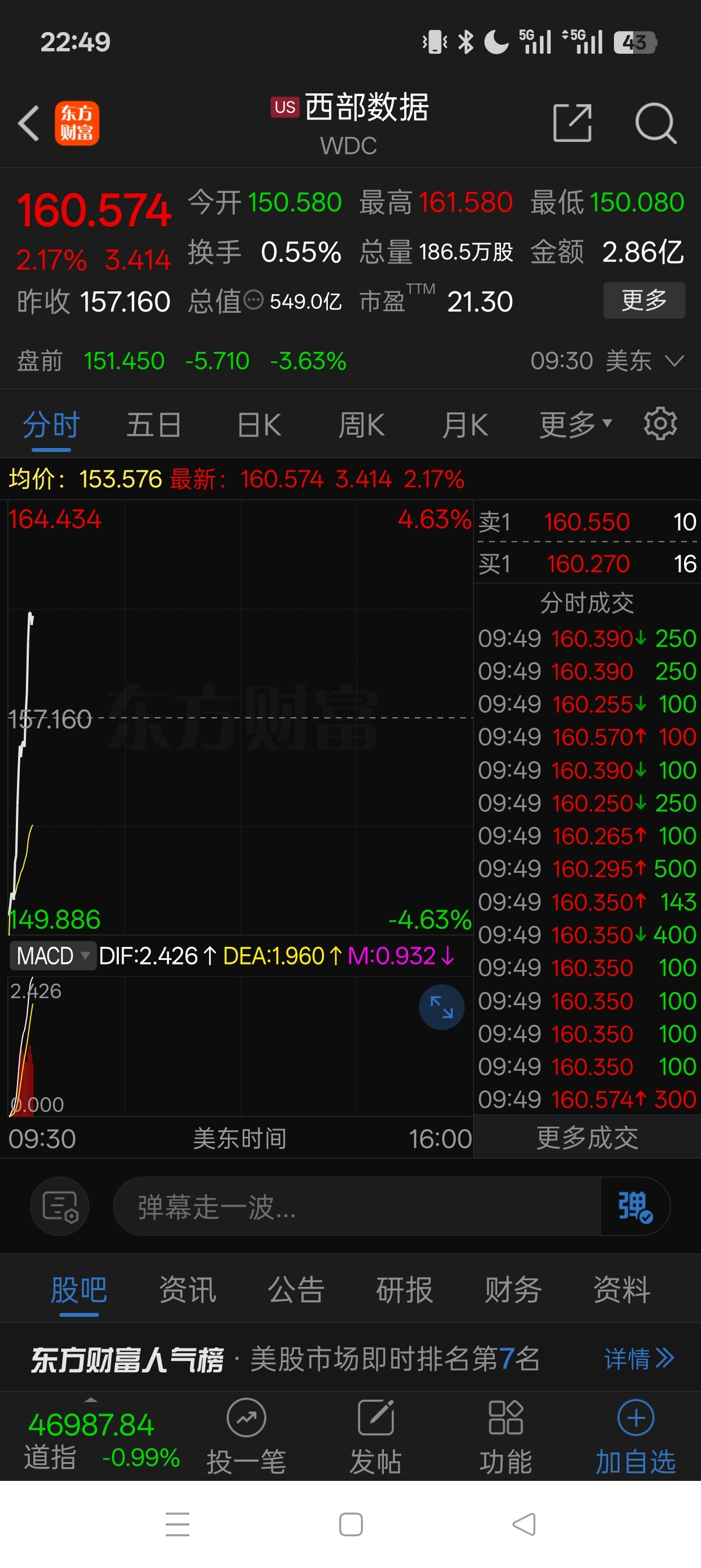The width and height of the screenshot is (701, 1568).
Task: Tap the 分时成交 header
Action: pos(587,603)
